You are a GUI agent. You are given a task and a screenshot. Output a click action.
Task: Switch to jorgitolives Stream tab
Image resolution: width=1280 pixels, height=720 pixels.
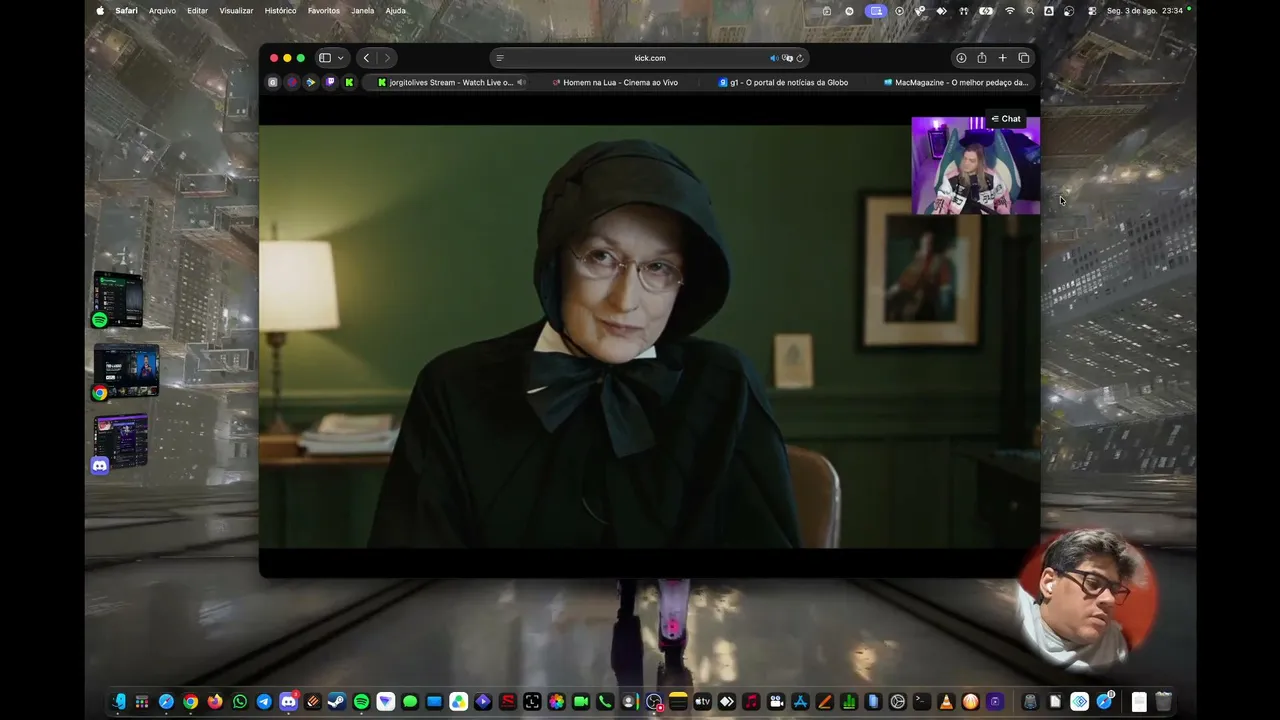tap(448, 83)
